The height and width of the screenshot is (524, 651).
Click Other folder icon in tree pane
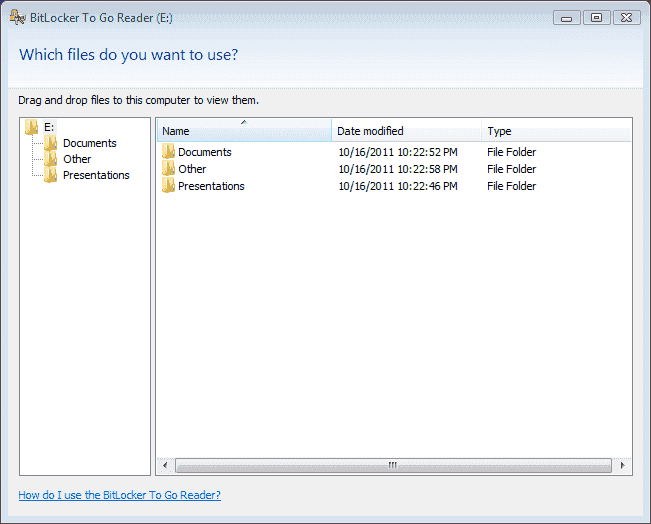[51, 159]
